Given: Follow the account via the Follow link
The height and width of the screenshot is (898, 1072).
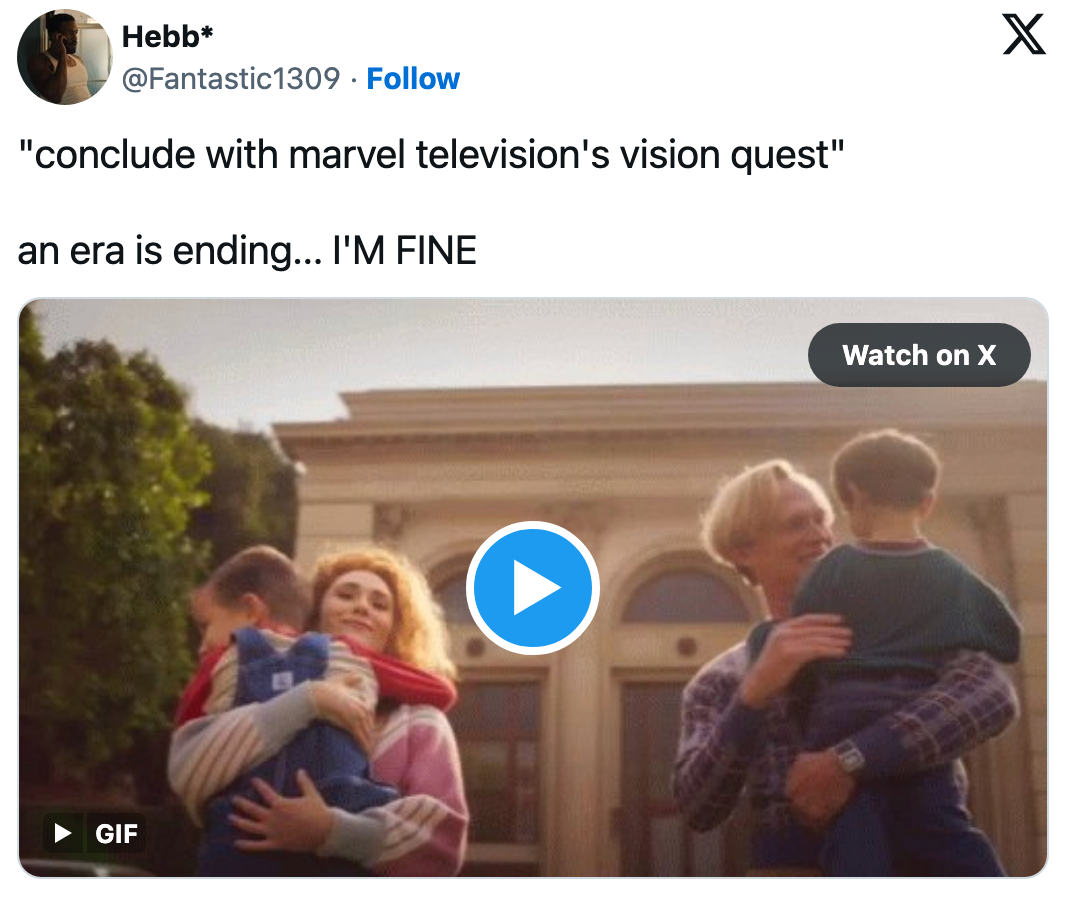Looking at the screenshot, I should [413, 78].
